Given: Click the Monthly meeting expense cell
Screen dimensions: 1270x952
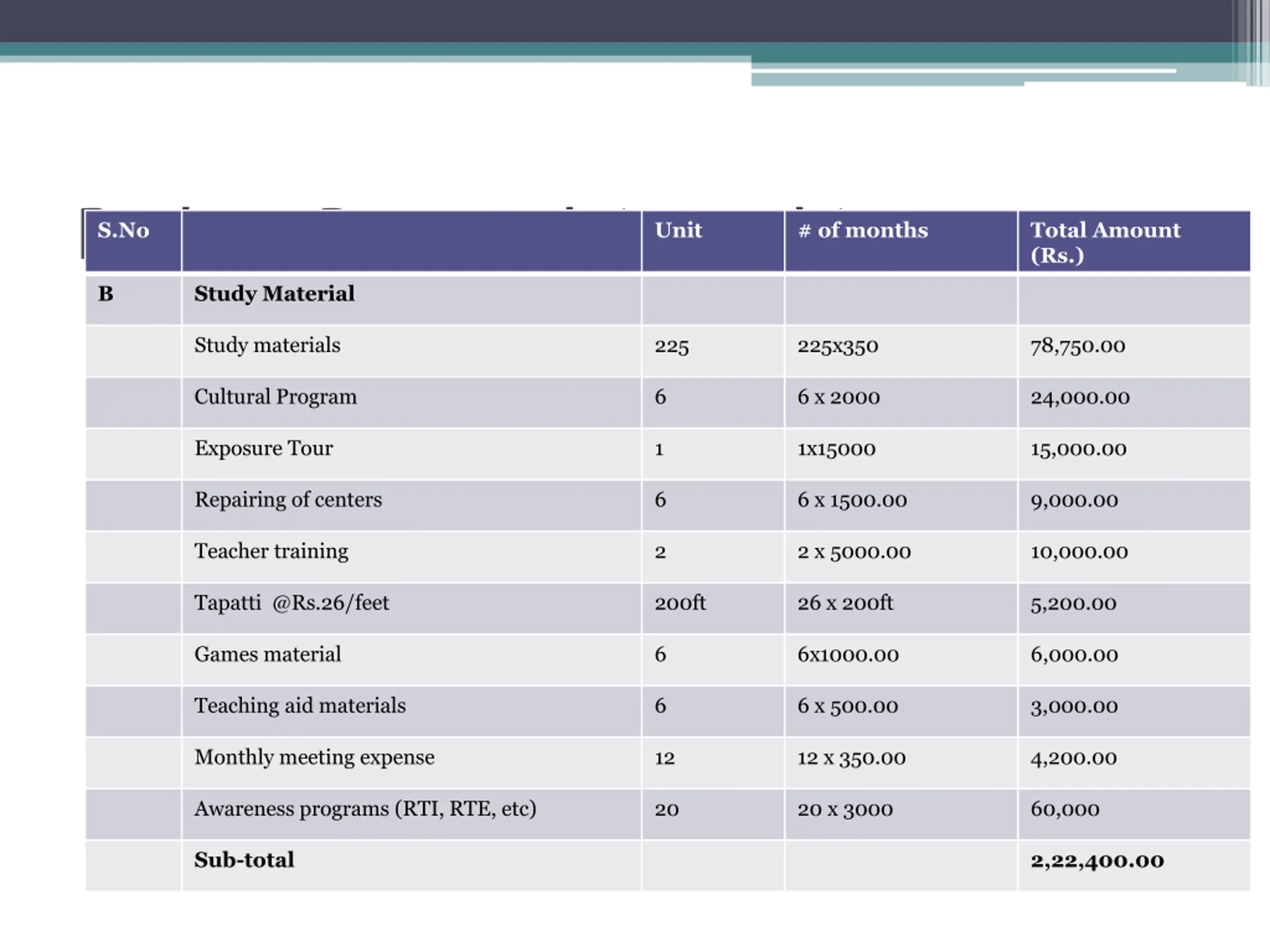Looking at the screenshot, I should coord(314,758).
